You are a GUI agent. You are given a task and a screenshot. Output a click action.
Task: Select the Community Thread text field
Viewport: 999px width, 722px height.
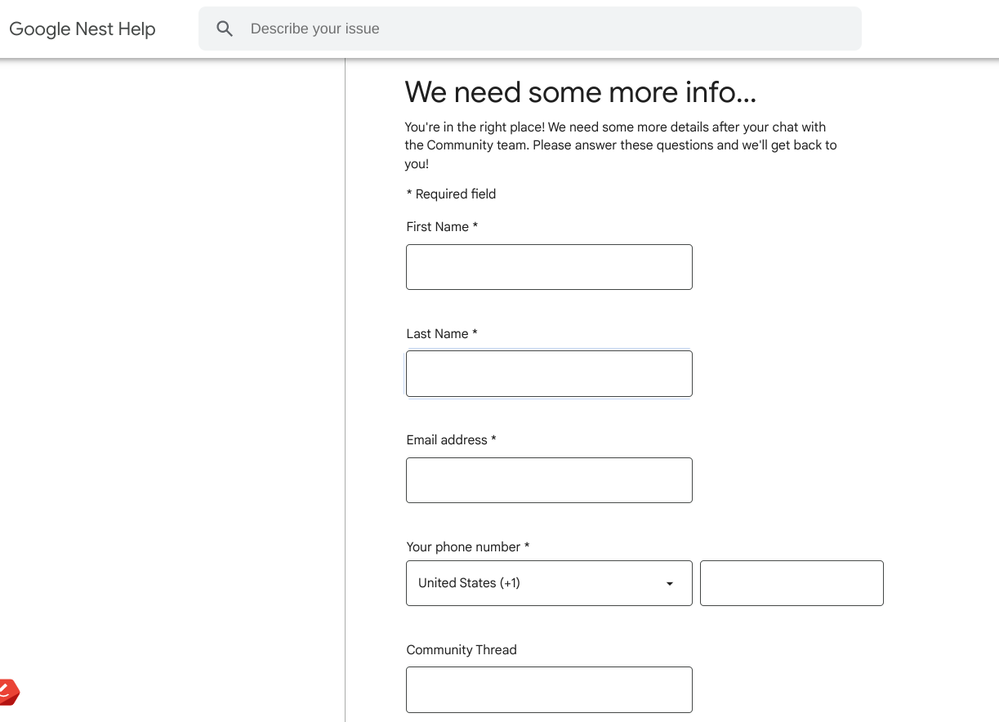click(x=549, y=690)
